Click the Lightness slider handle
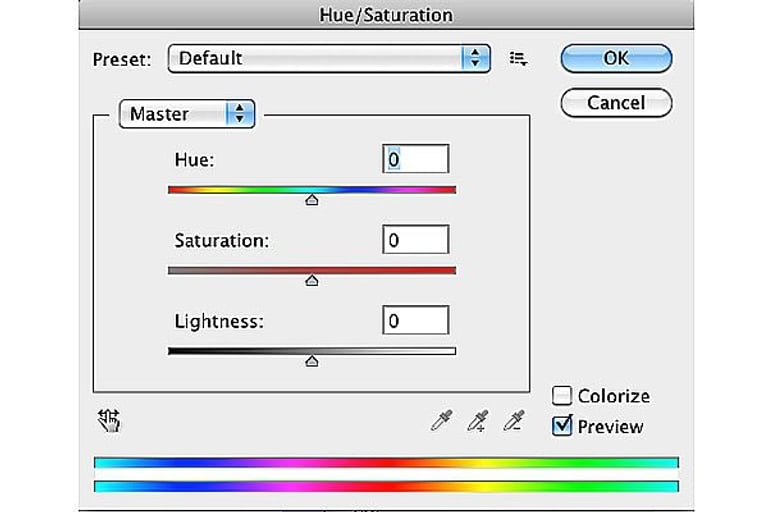The width and height of the screenshot is (768, 512). (x=312, y=362)
